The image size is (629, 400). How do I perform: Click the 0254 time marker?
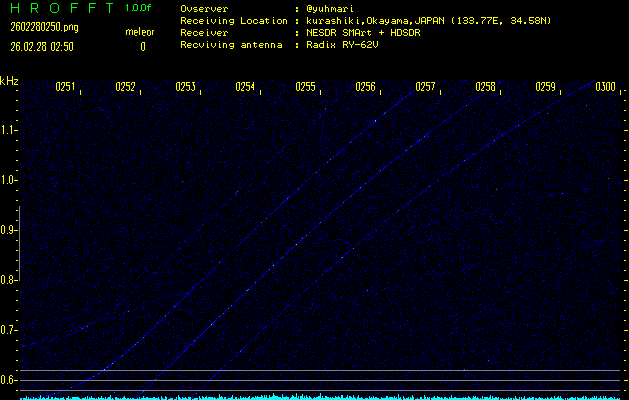245,87
